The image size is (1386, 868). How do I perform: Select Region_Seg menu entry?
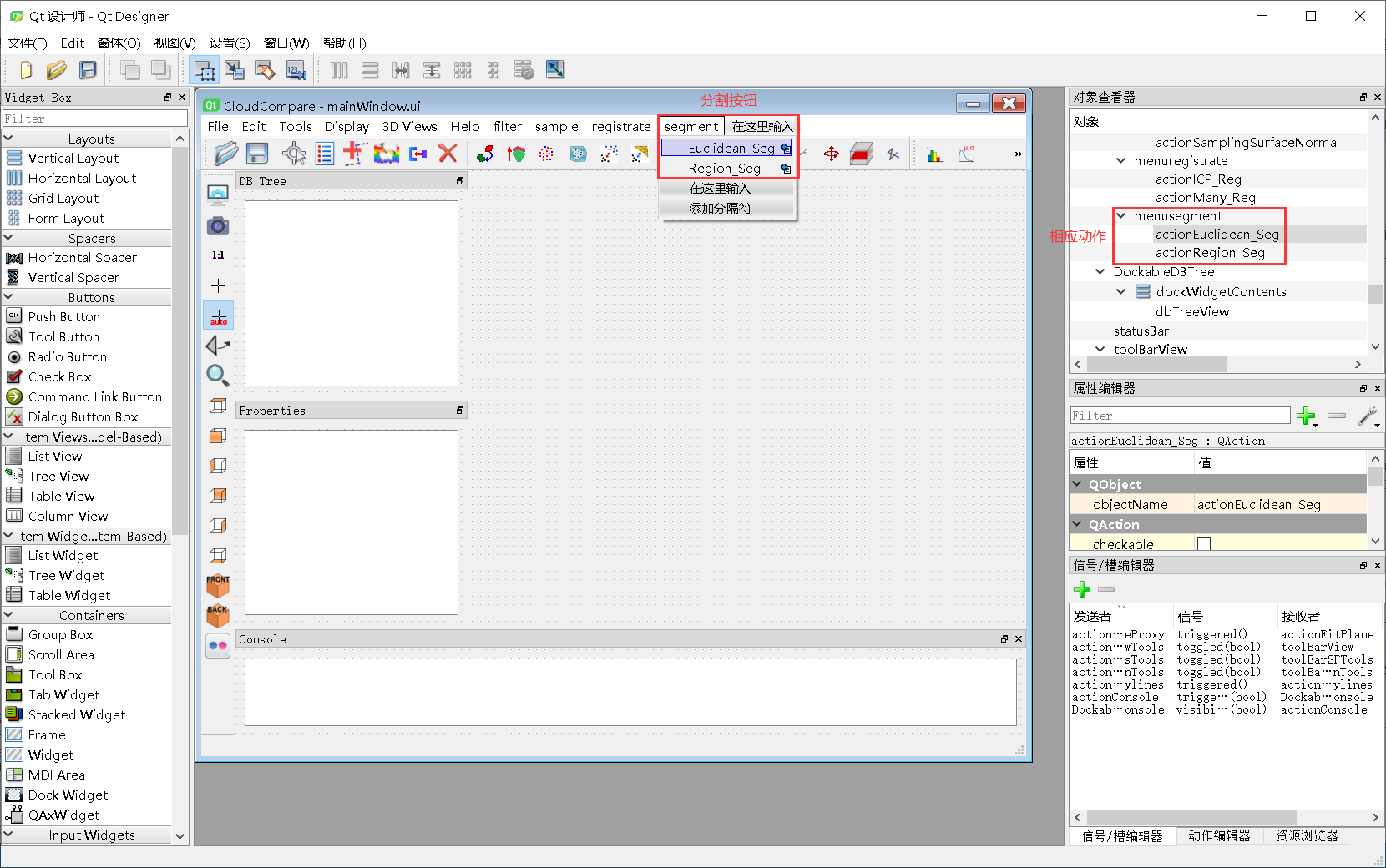pyautogui.click(x=726, y=169)
